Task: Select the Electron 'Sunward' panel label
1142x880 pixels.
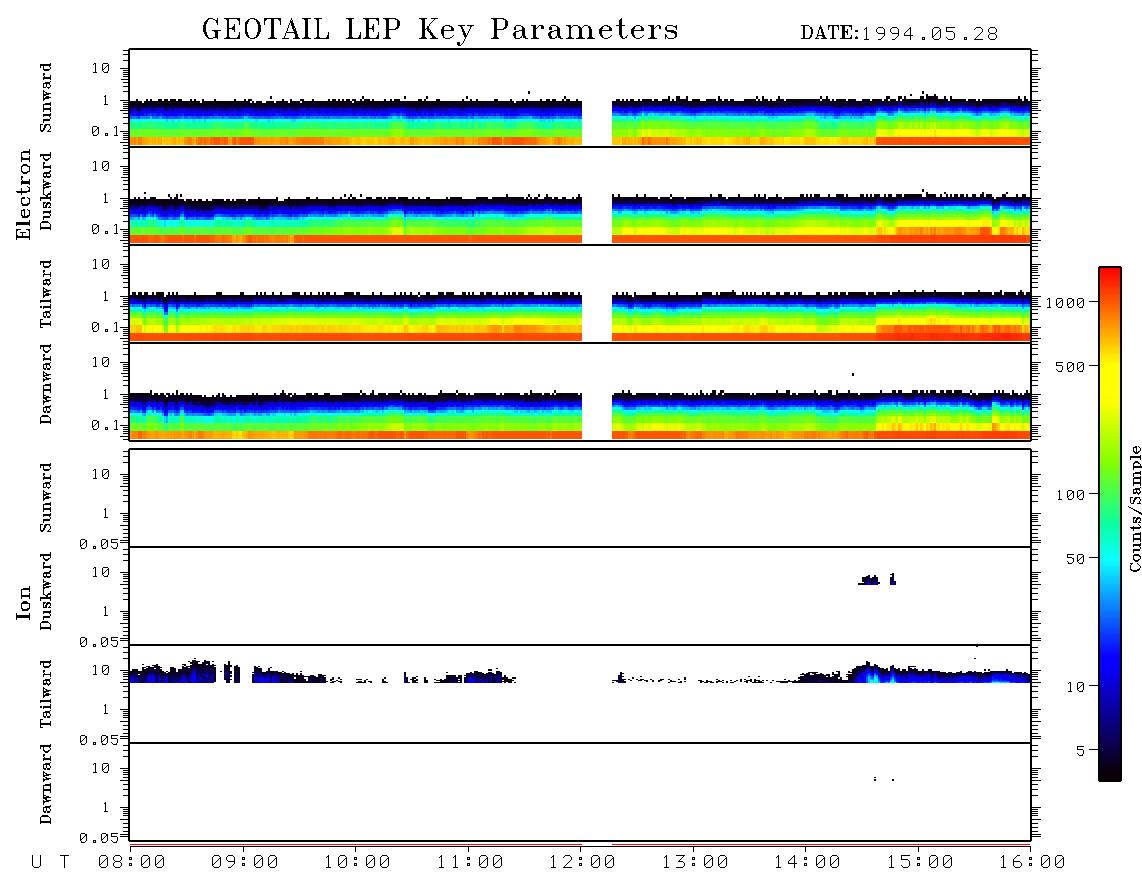Action: click(46, 98)
